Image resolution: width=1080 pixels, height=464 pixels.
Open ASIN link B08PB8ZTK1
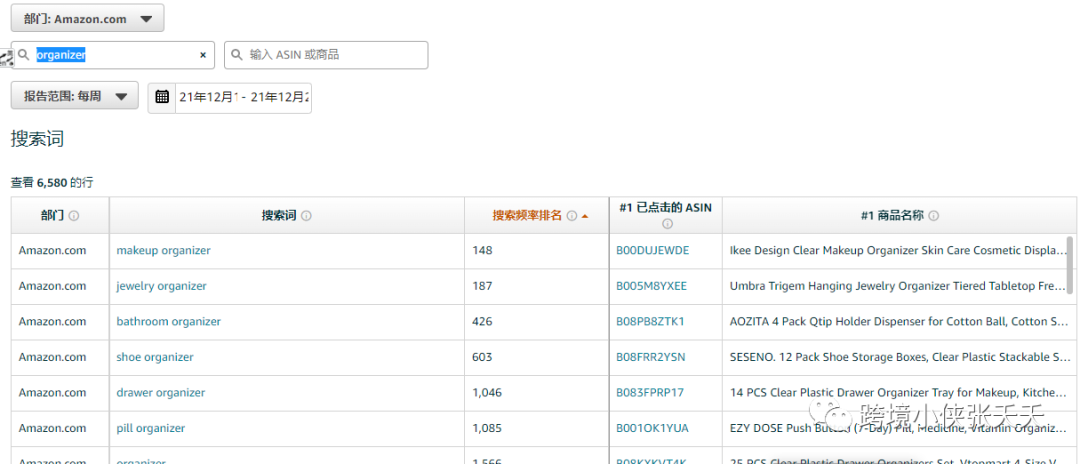pos(650,321)
